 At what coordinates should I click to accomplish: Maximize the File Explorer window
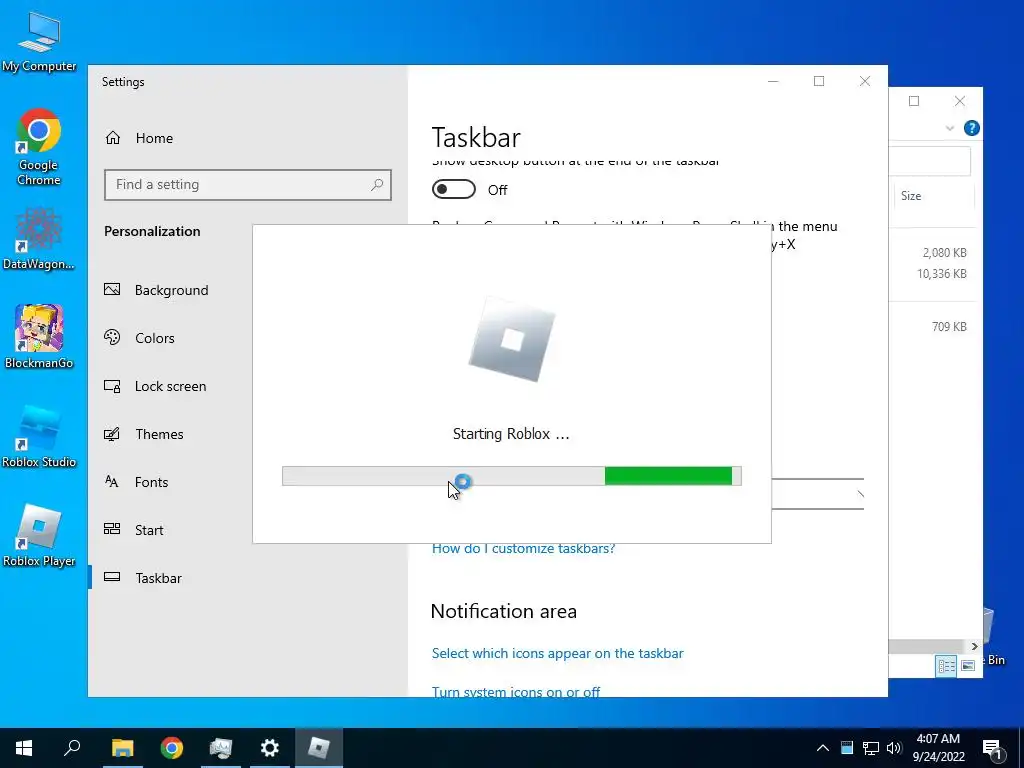pyautogui.click(x=914, y=101)
